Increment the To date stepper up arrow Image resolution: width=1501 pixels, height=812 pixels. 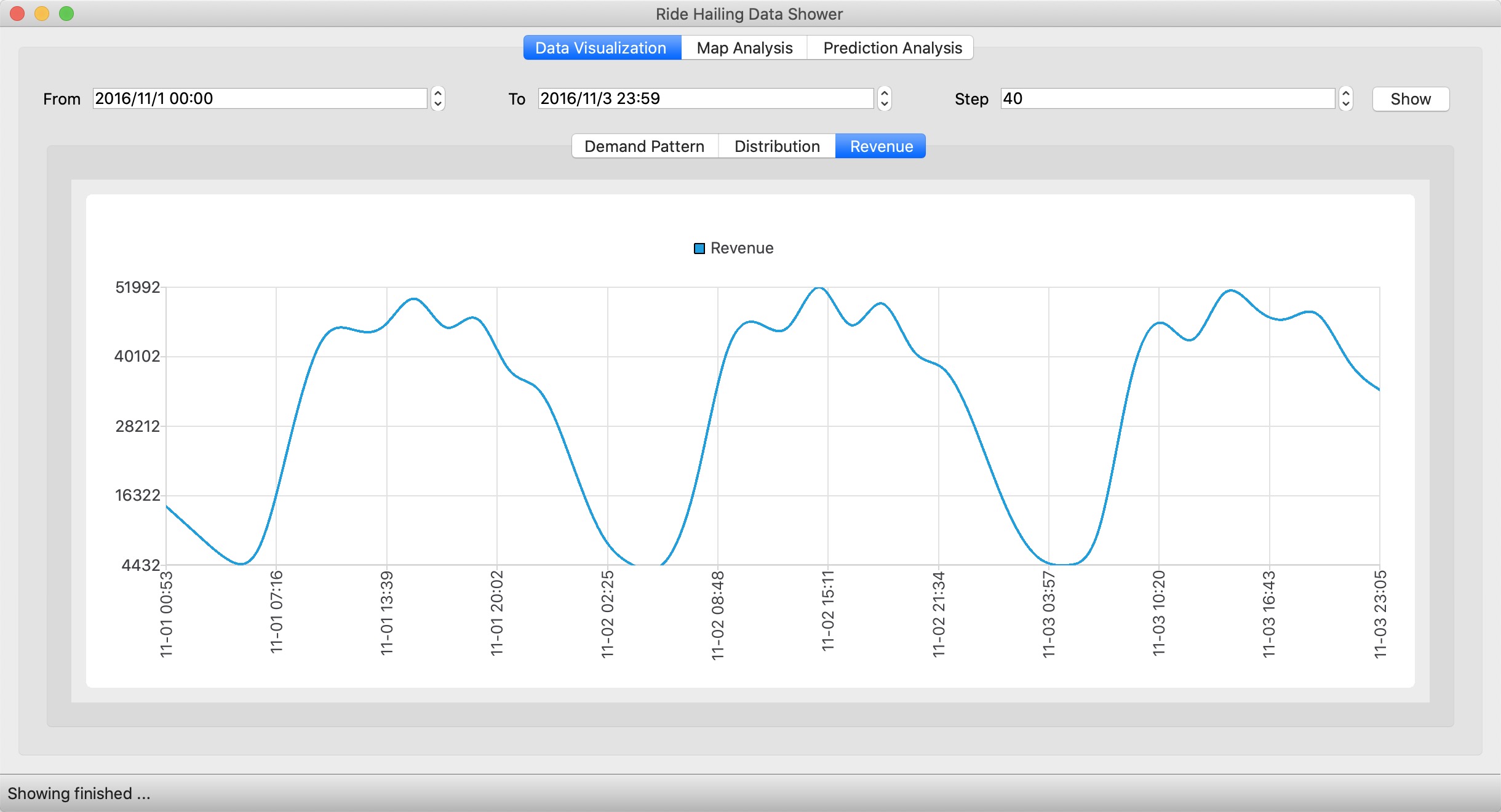click(x=884, y=94)
